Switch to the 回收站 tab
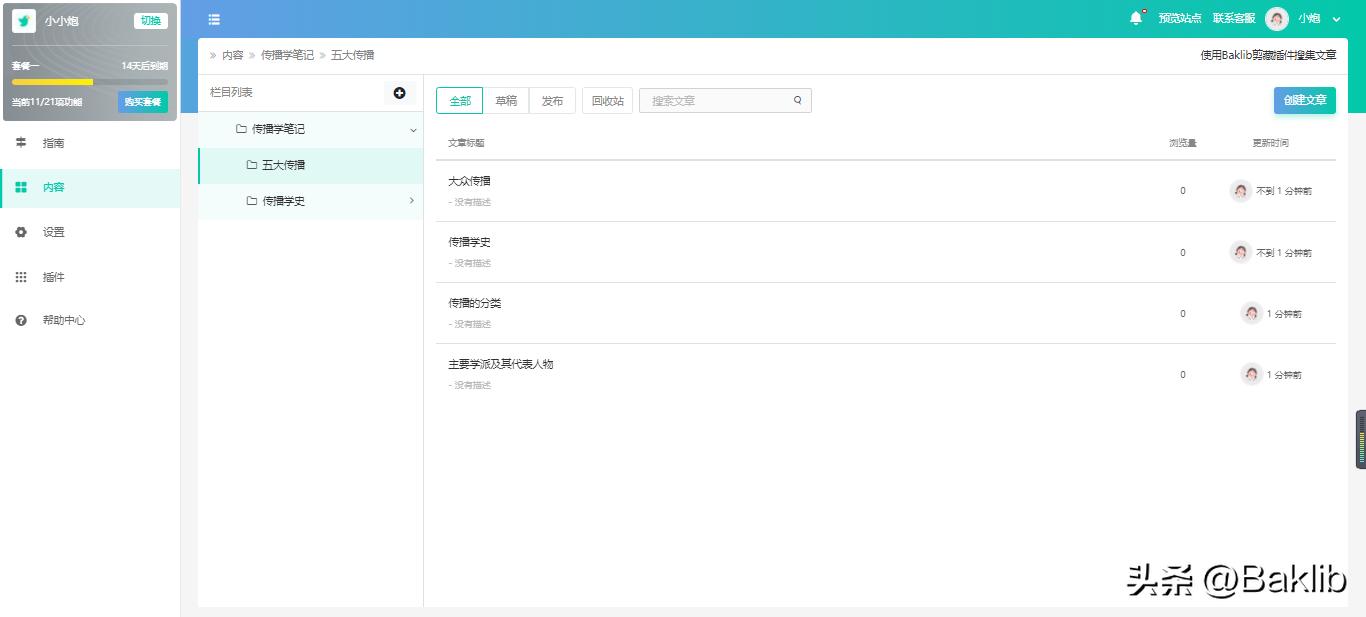Image resolution: width=1366 pixels, height=617 pixels. point(607,100)
